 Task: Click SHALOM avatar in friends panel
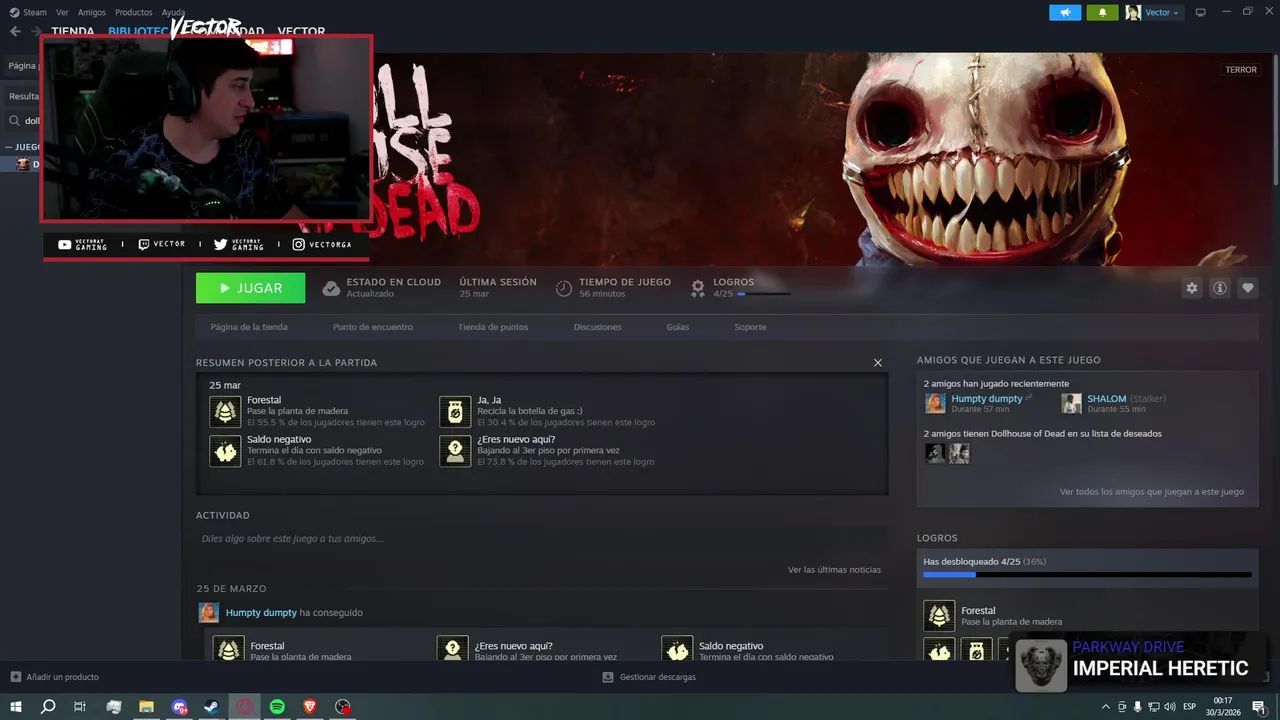point(1072,403)
